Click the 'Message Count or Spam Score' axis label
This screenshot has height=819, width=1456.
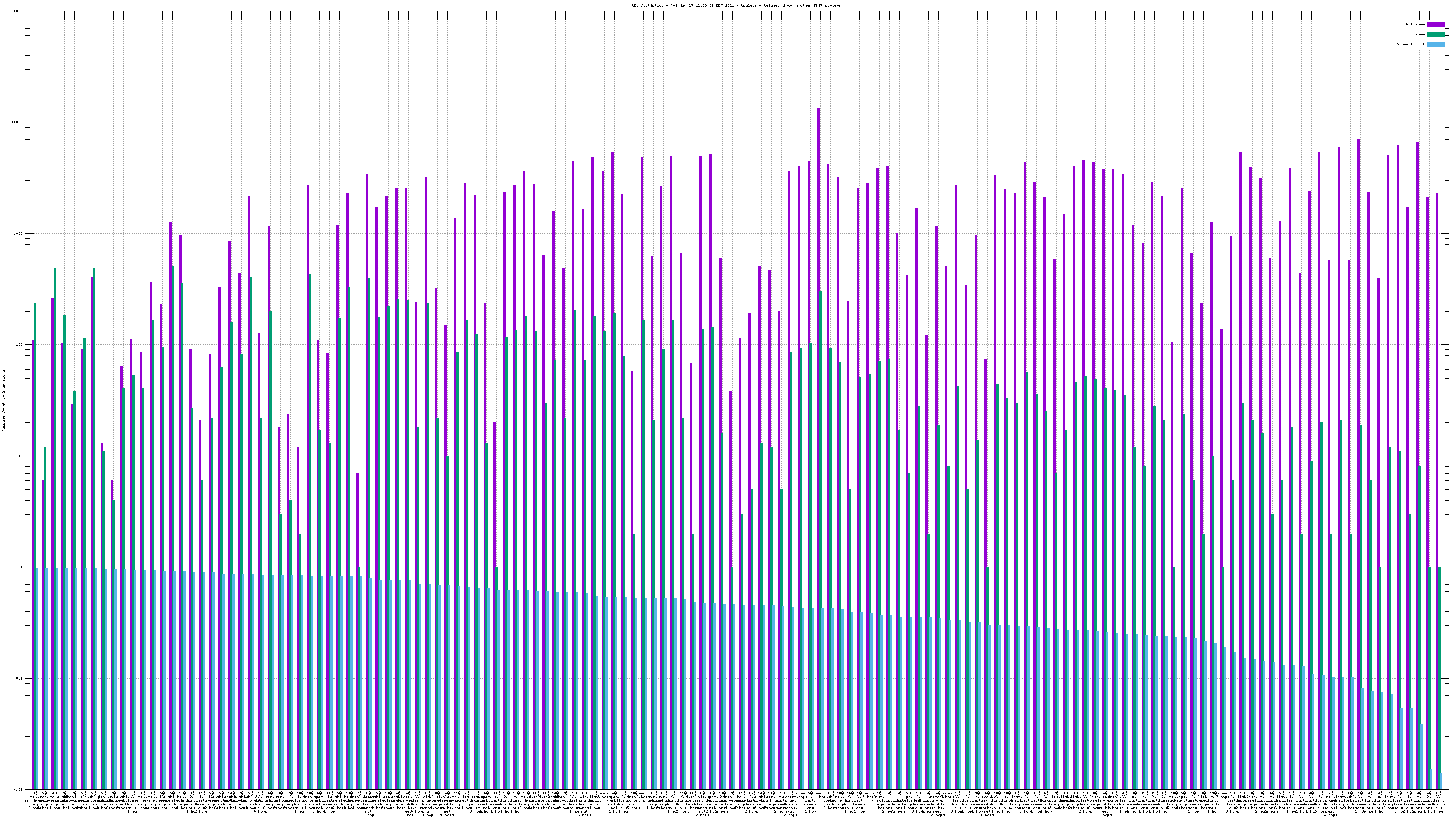coord(3,401)
